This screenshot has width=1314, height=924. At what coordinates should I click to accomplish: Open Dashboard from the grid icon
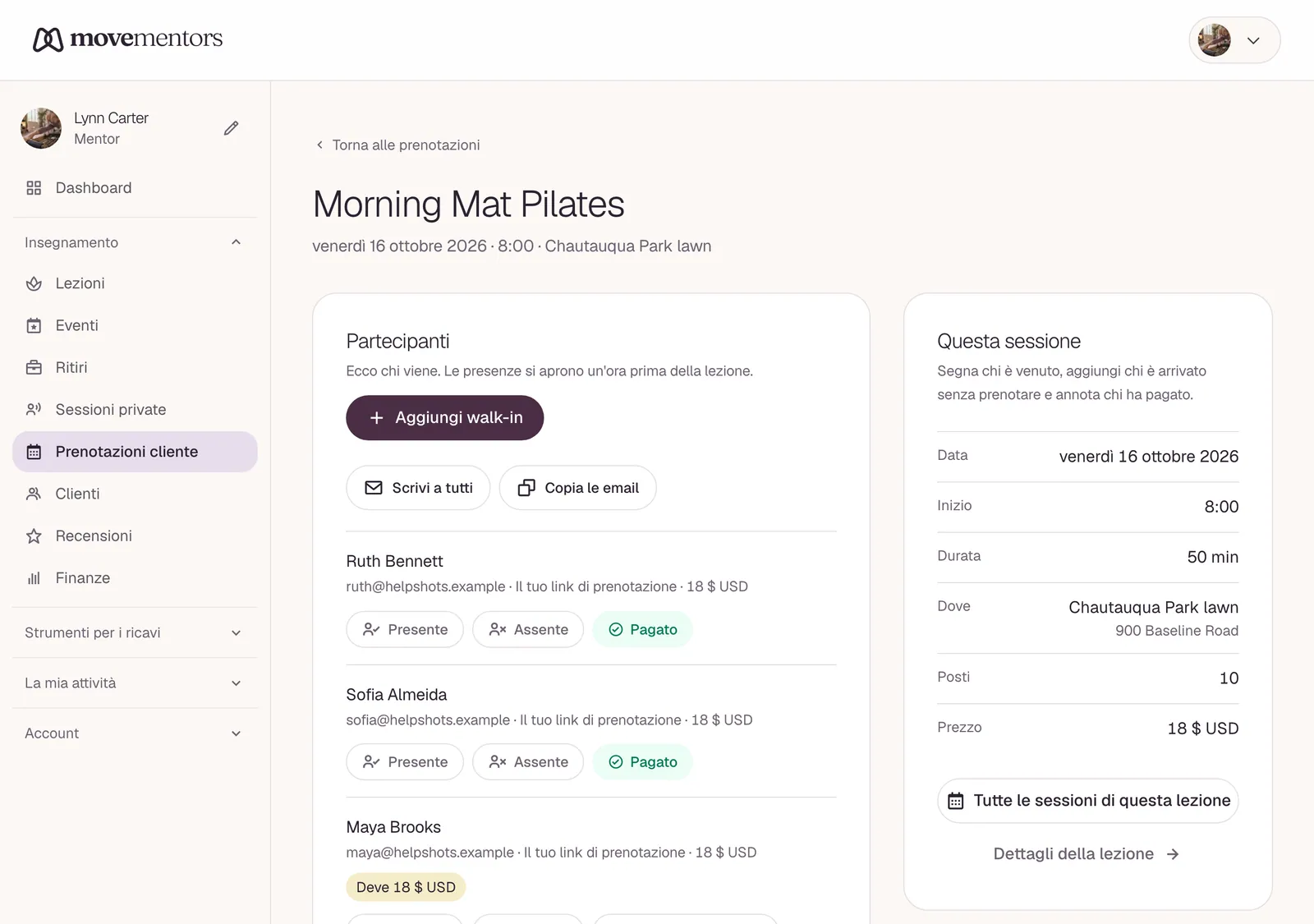(x=34, y=188)
